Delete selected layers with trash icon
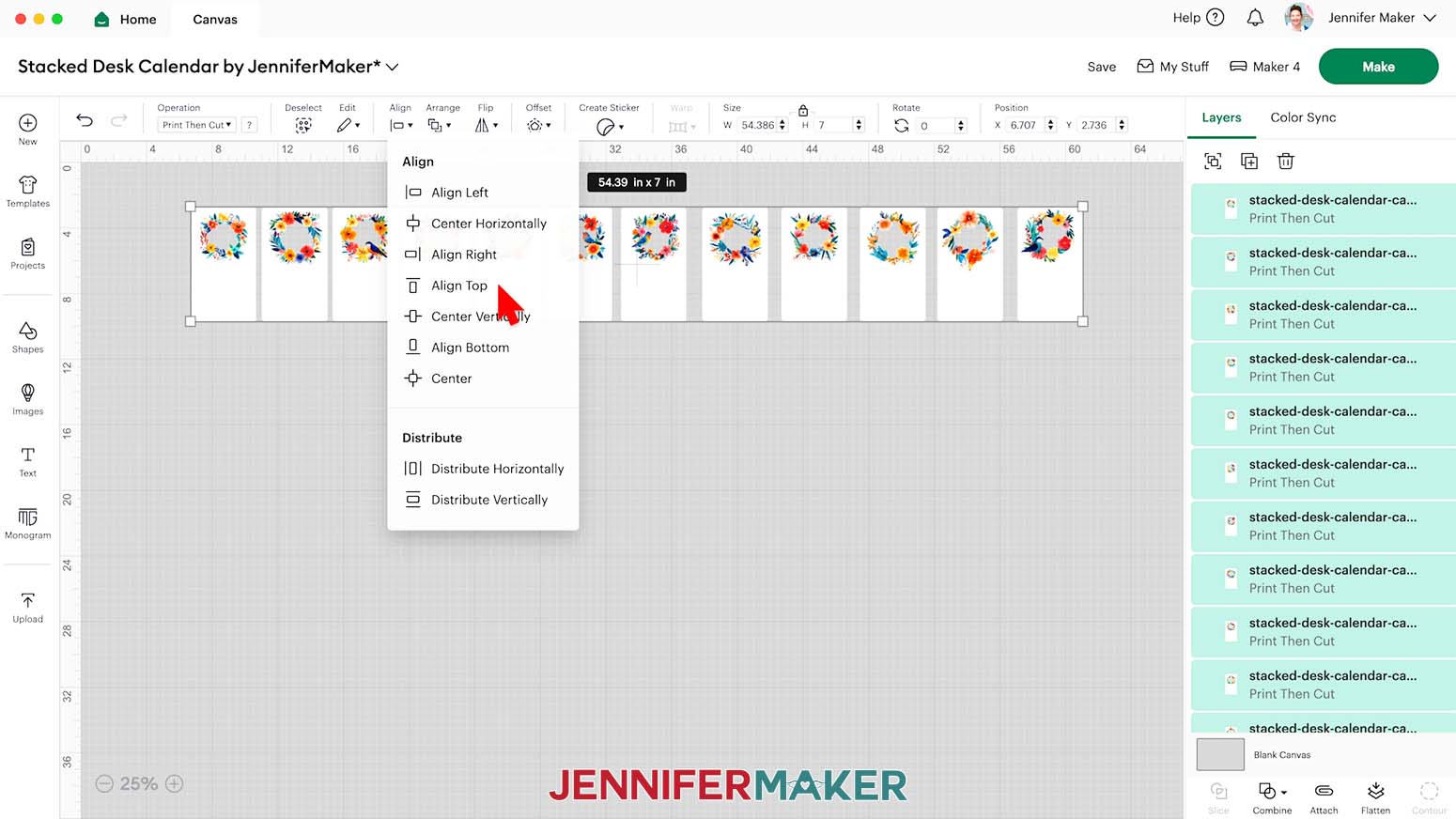This screenshot has width=1456, height=819. pos(1286,162)
